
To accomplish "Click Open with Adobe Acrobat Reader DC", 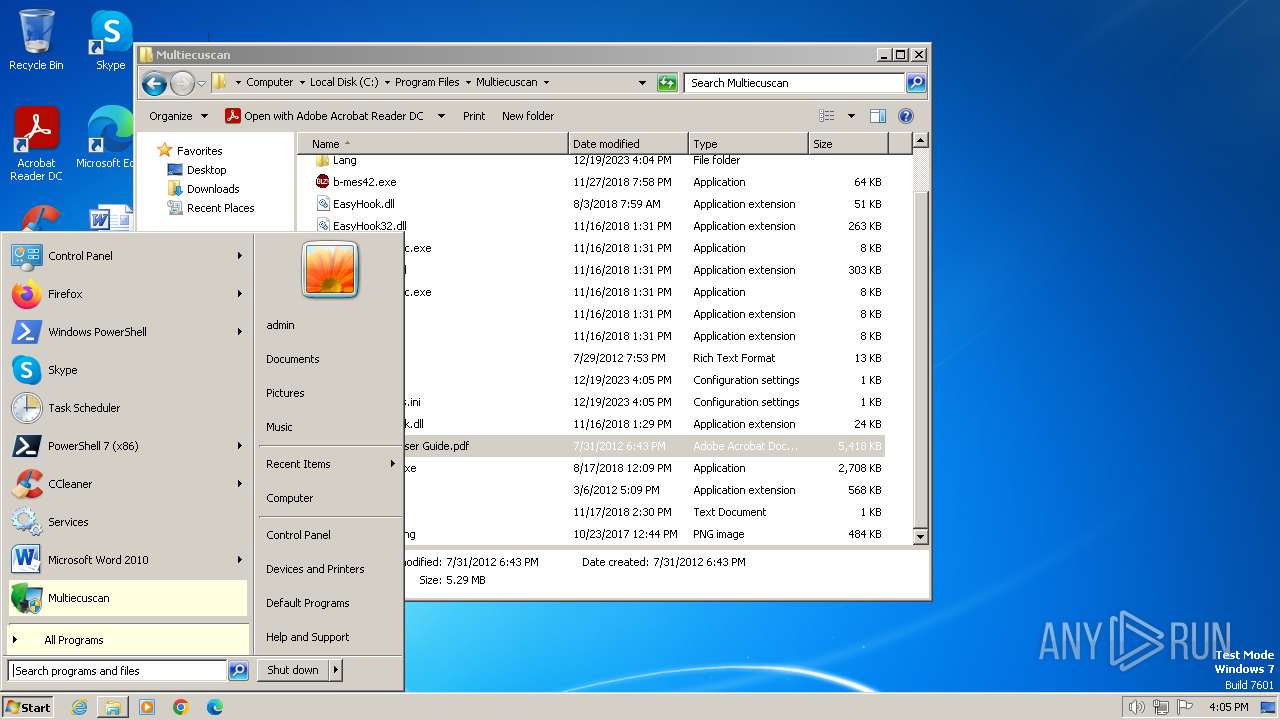I will point(325,116).
